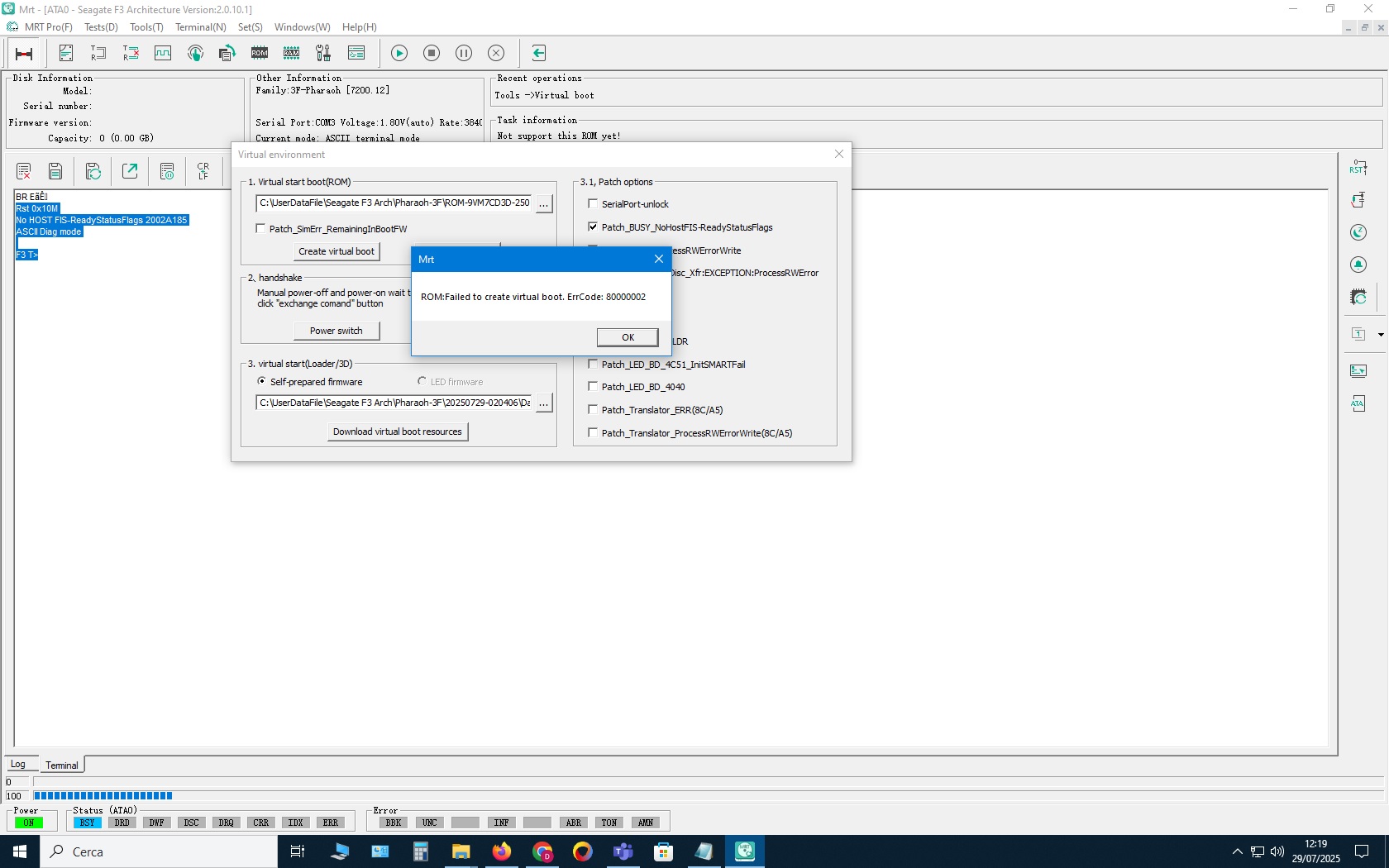This screenshot has height=868, width=1389.
Task: Click the T/R icon with red X
Action: [x=131, y=53]
